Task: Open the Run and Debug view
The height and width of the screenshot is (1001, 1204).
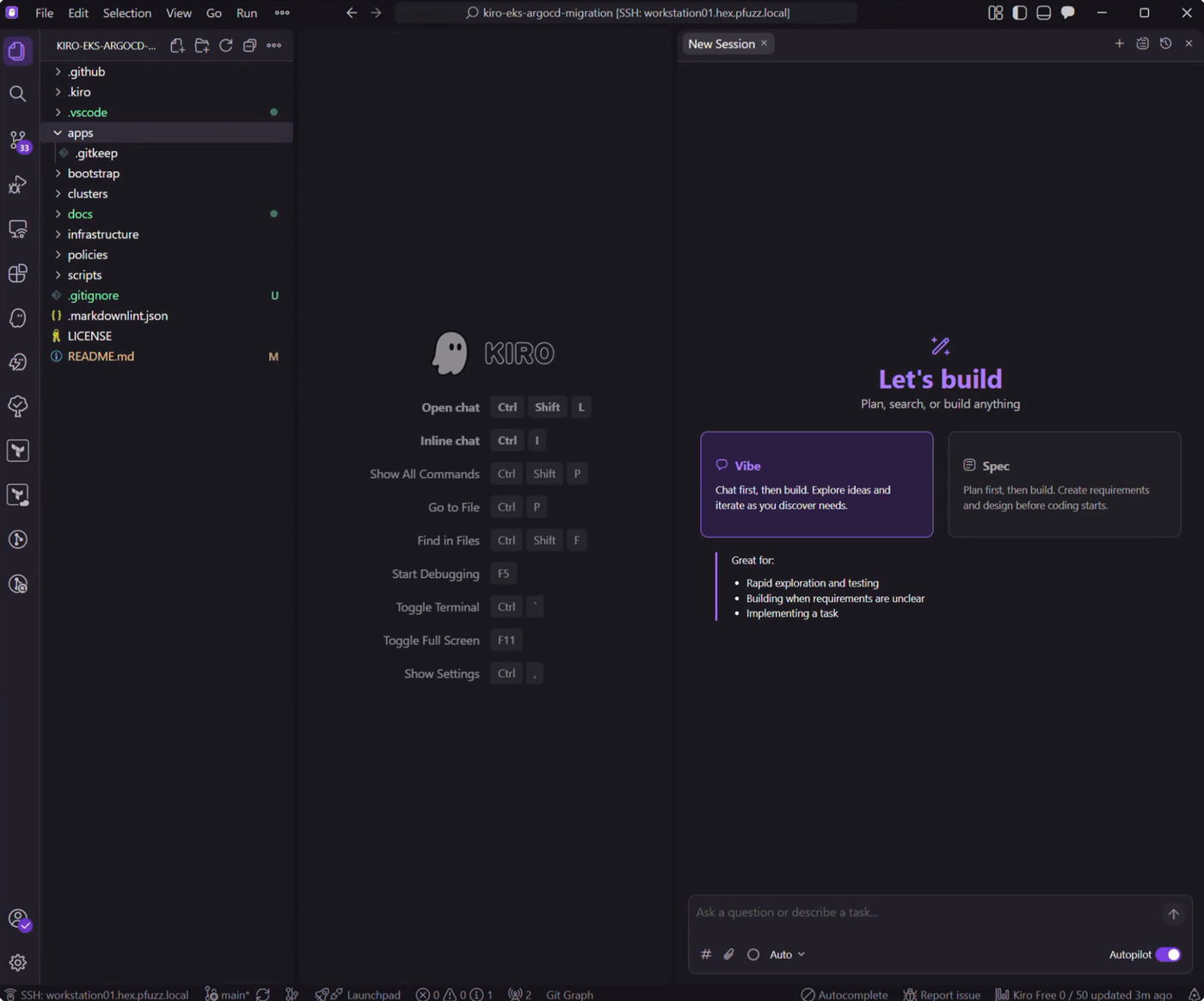Action: click(x=17, y=185)
